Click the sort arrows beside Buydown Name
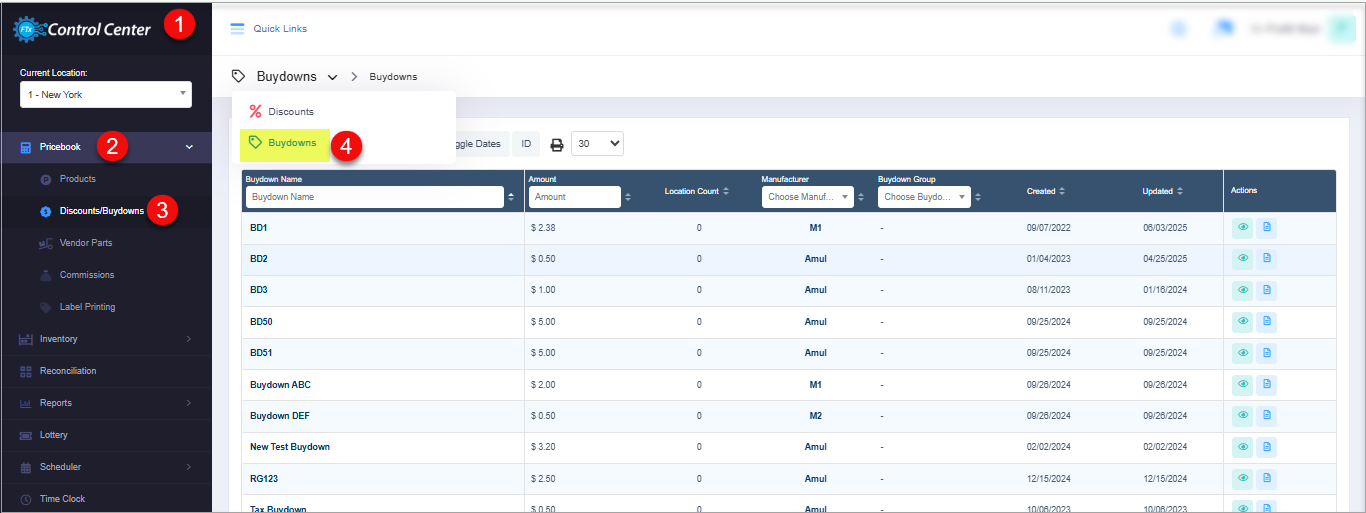The height and width of the screenshot is (513, 1366). coord(512,197)
